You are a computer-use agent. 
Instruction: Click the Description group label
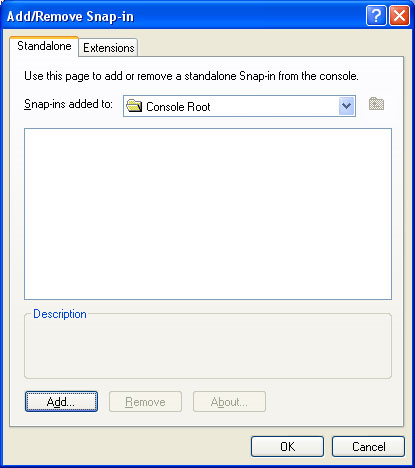pos(60,314)
